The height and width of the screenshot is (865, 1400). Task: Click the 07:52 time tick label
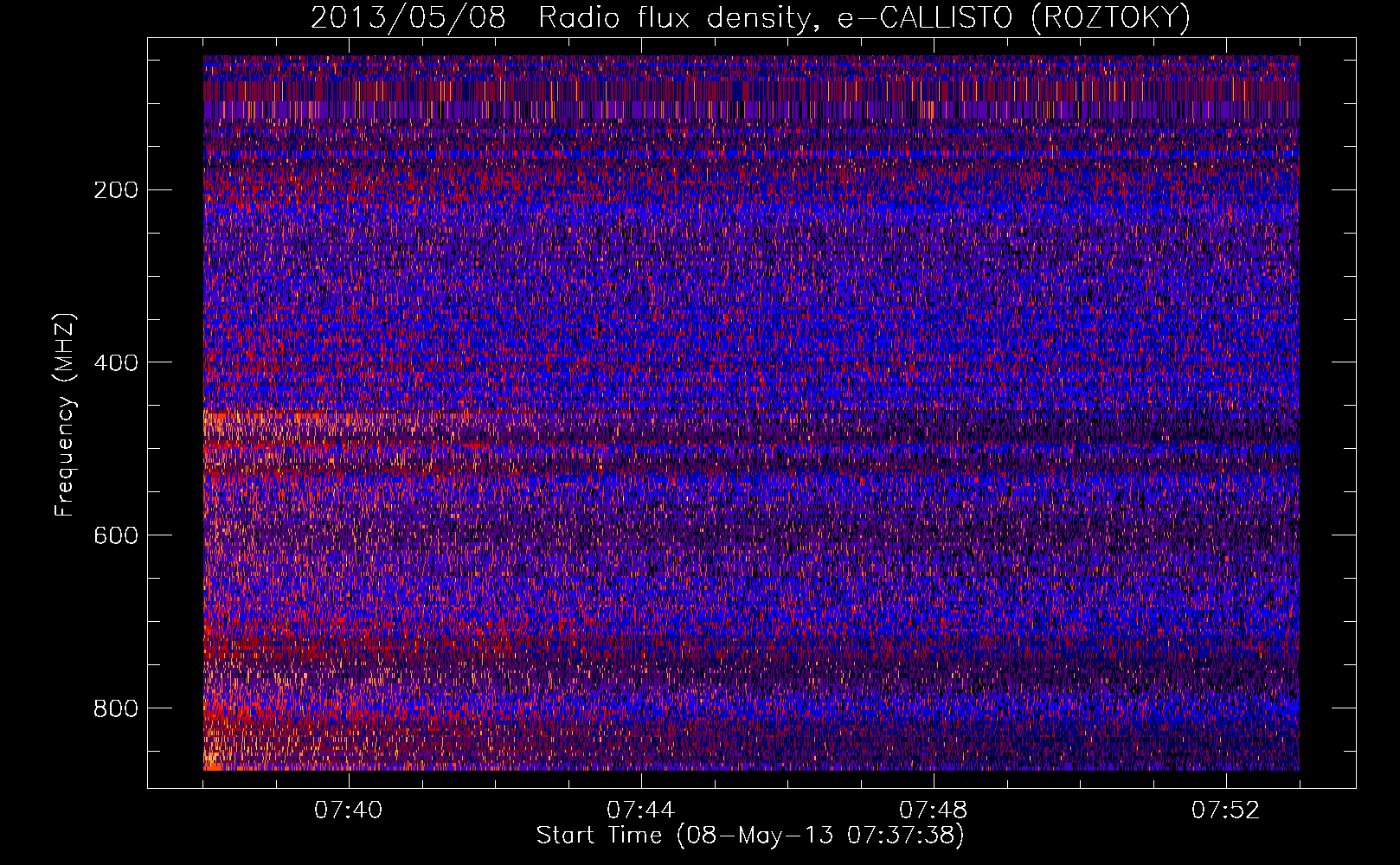point(1226,811)
